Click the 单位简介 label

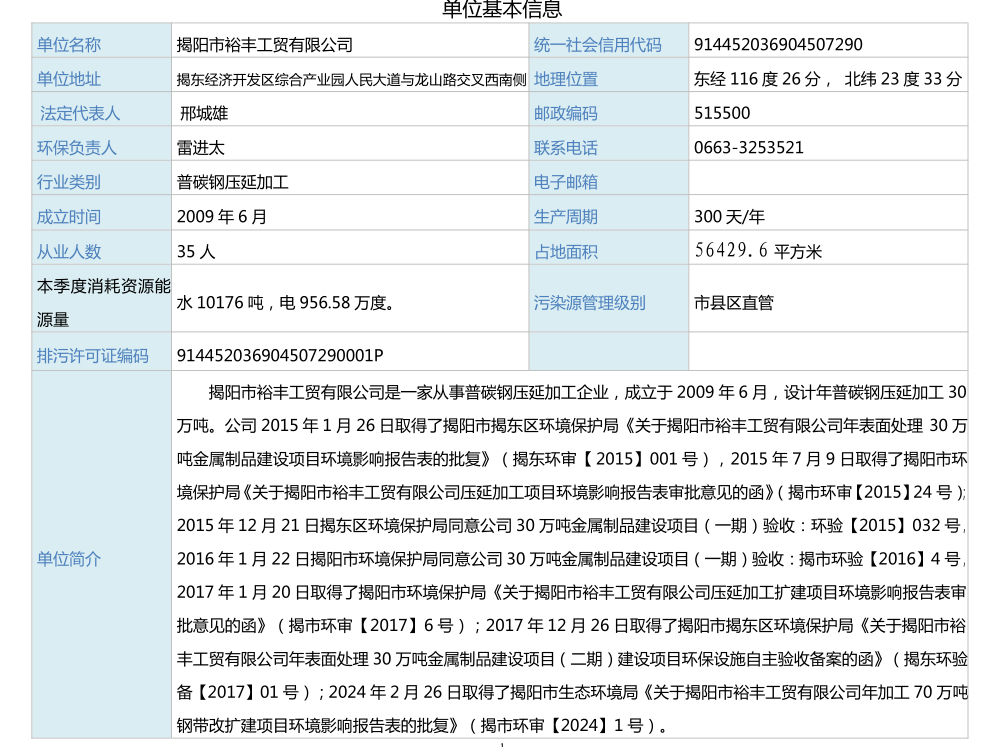click(x=69, y=559)
